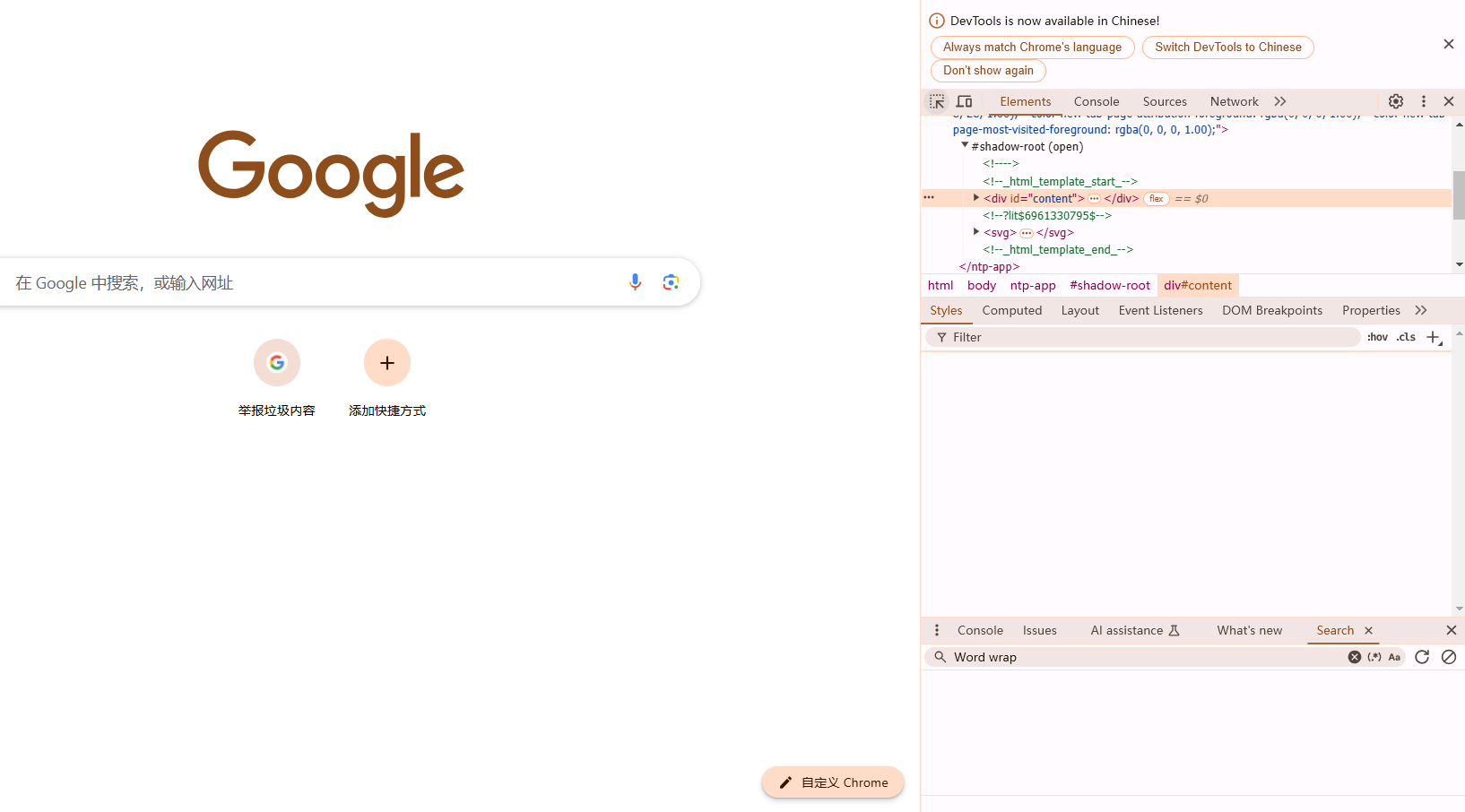The height and width of the screenshot is (812, 1465).
Task: Open DevTools settings gear
Action: click(x=1396, y=101)
